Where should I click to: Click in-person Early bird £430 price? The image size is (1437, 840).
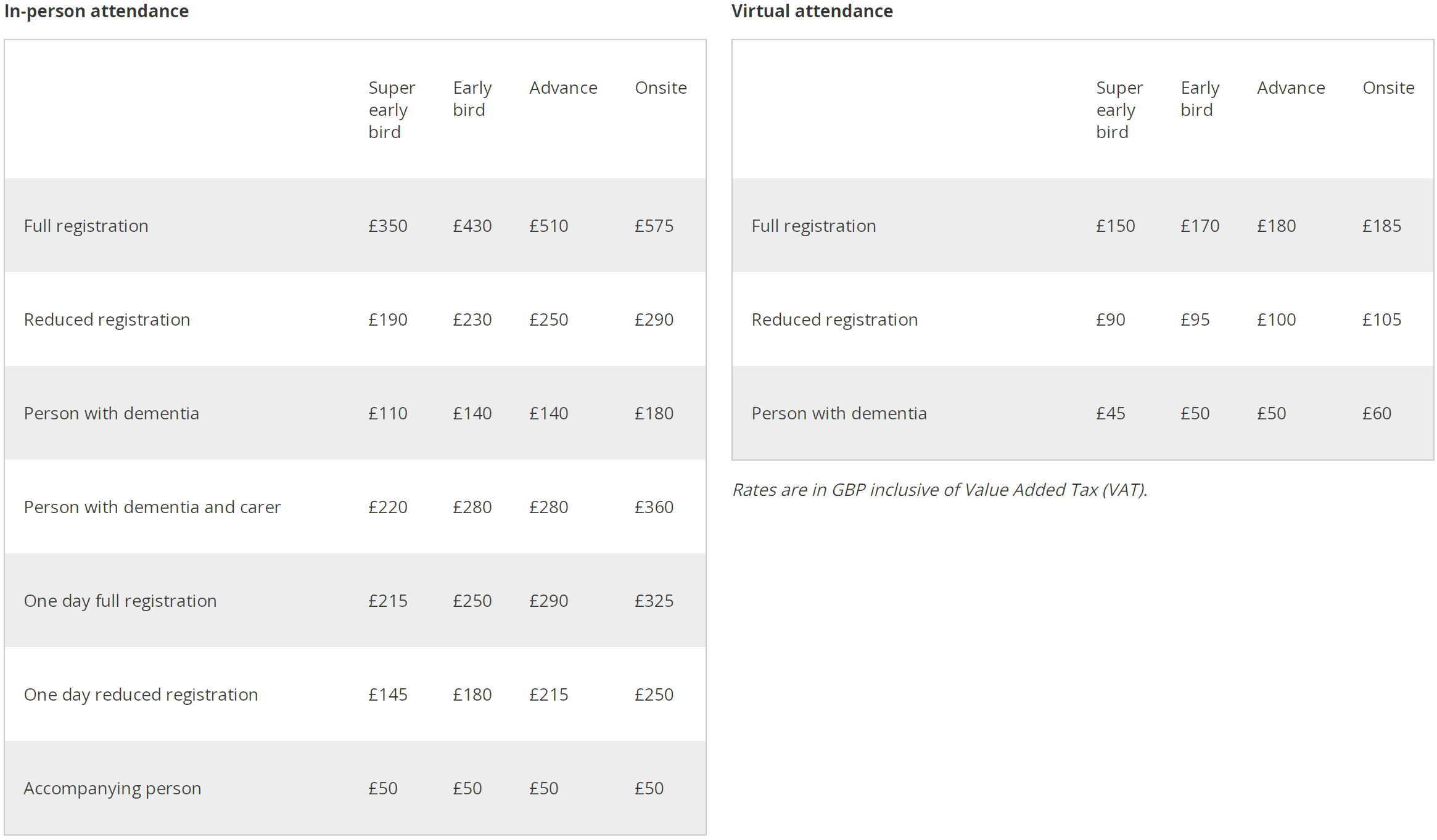point(472,226)
